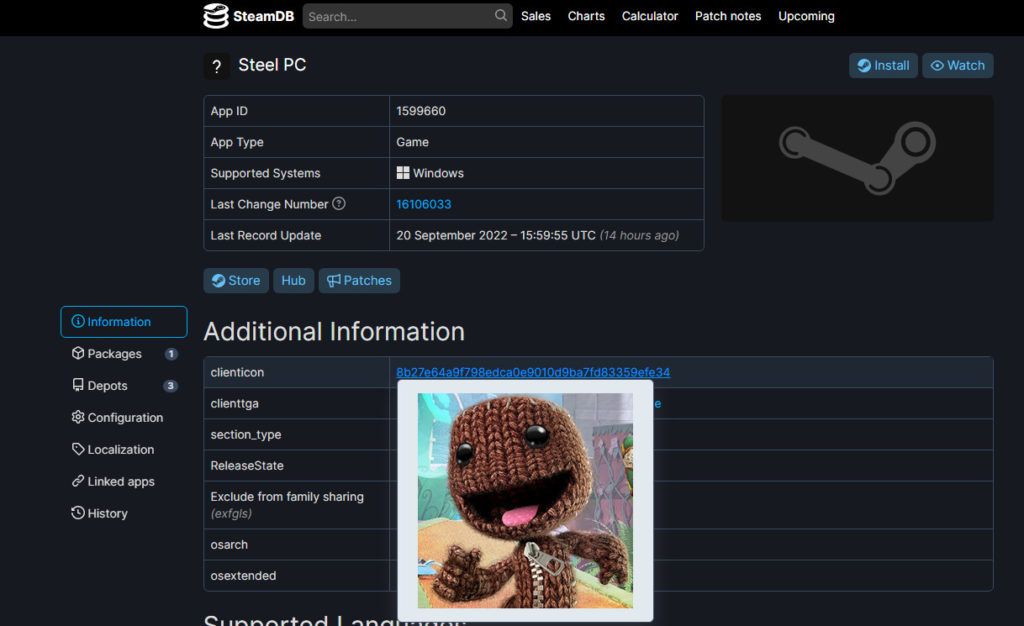1024x626 pixels.
Task: Click the Windows logo icon
Action: click(x=403, y=173)
